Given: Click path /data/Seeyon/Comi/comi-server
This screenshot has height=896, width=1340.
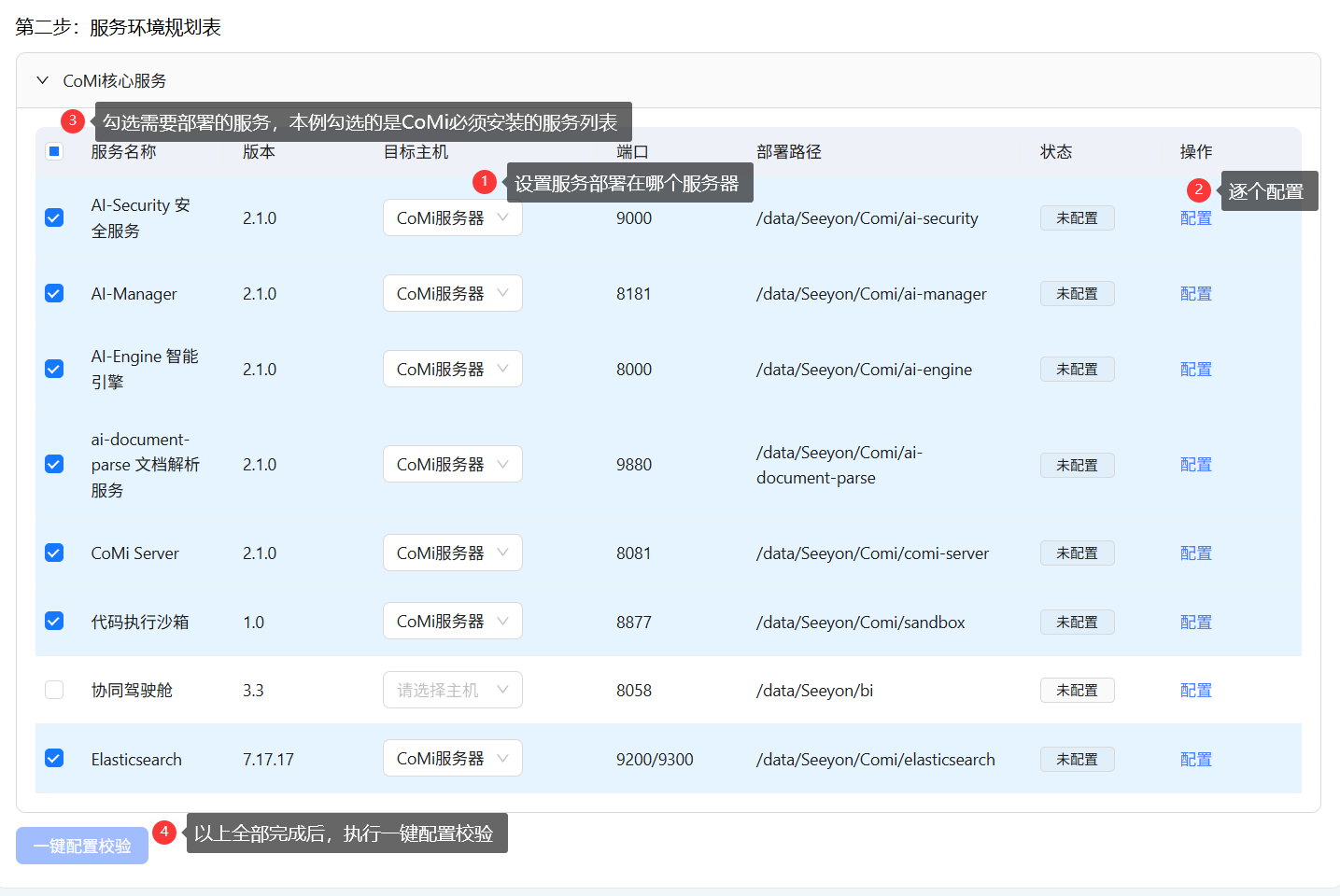Looking at the screenshot, I should pyautogui.click(x=872, y=553).
